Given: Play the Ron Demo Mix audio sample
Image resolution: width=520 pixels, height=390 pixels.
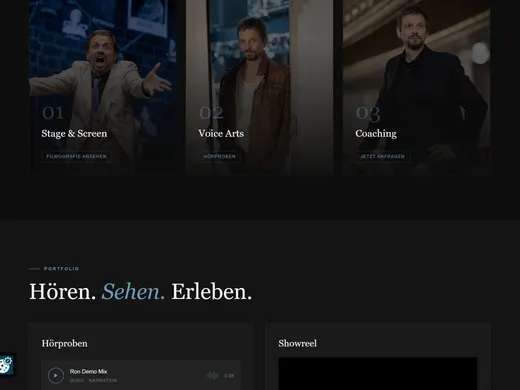Looking at the screenshot, I should pyautogui.click(x=56, y=376).
